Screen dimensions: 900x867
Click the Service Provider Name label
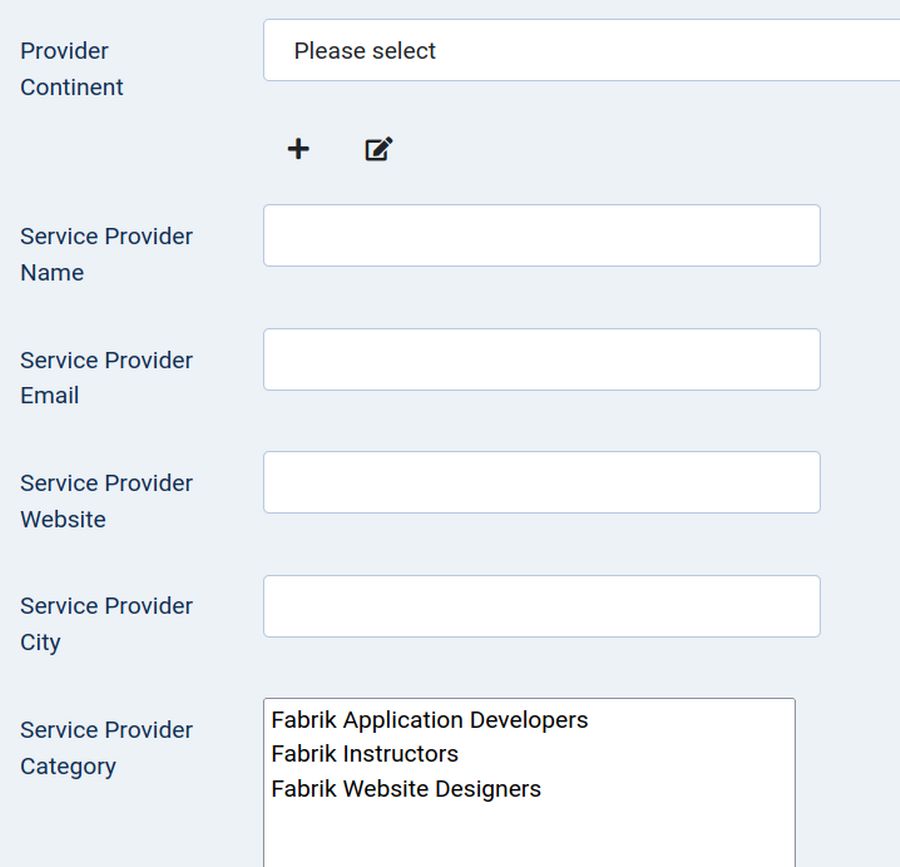pos(106,254)
